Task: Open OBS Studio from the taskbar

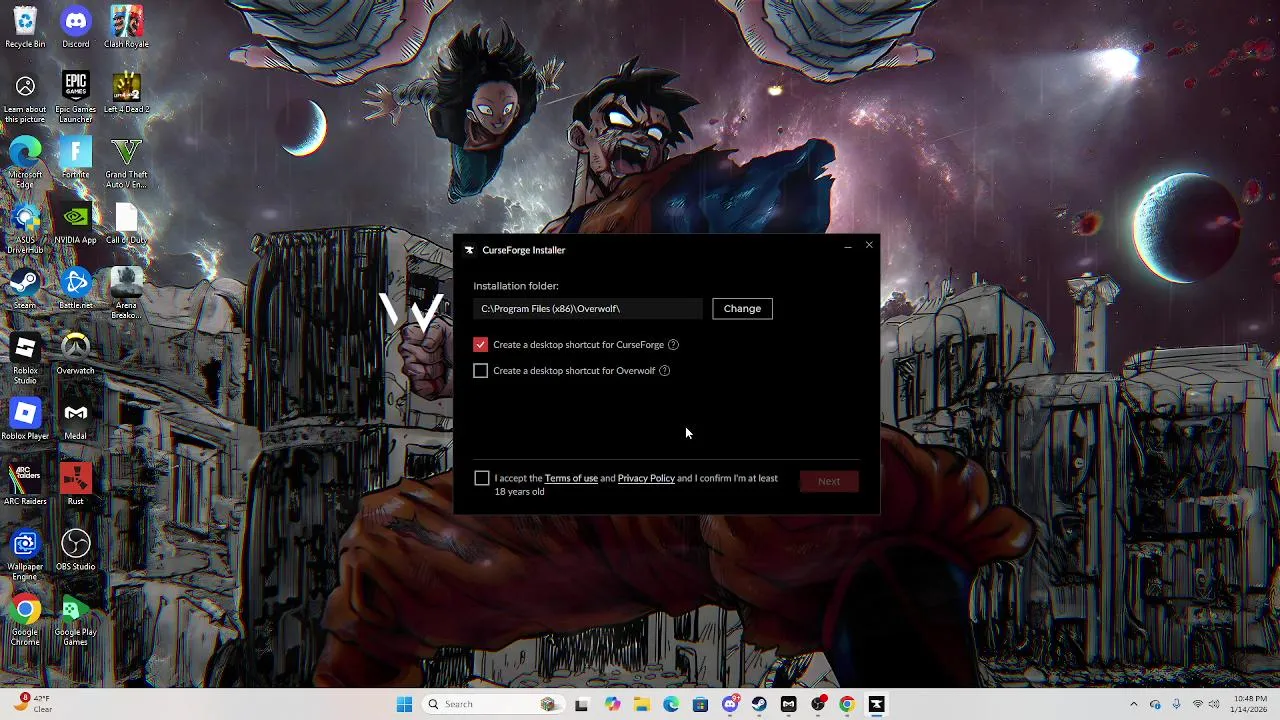Action: coord(818,704)
